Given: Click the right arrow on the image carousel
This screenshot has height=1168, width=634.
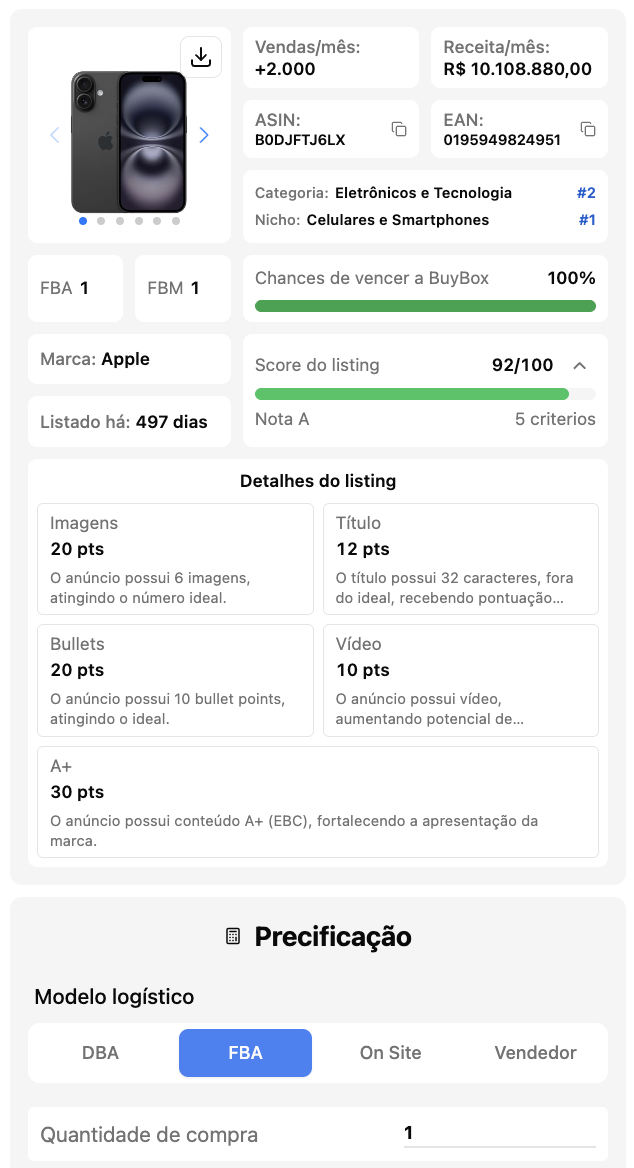Looking at the screenshot, I should tap(203, 135).
